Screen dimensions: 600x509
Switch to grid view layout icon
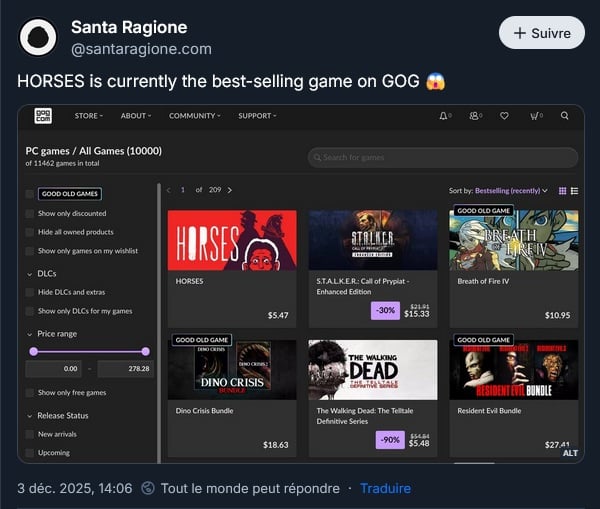(x=562, y=190)
